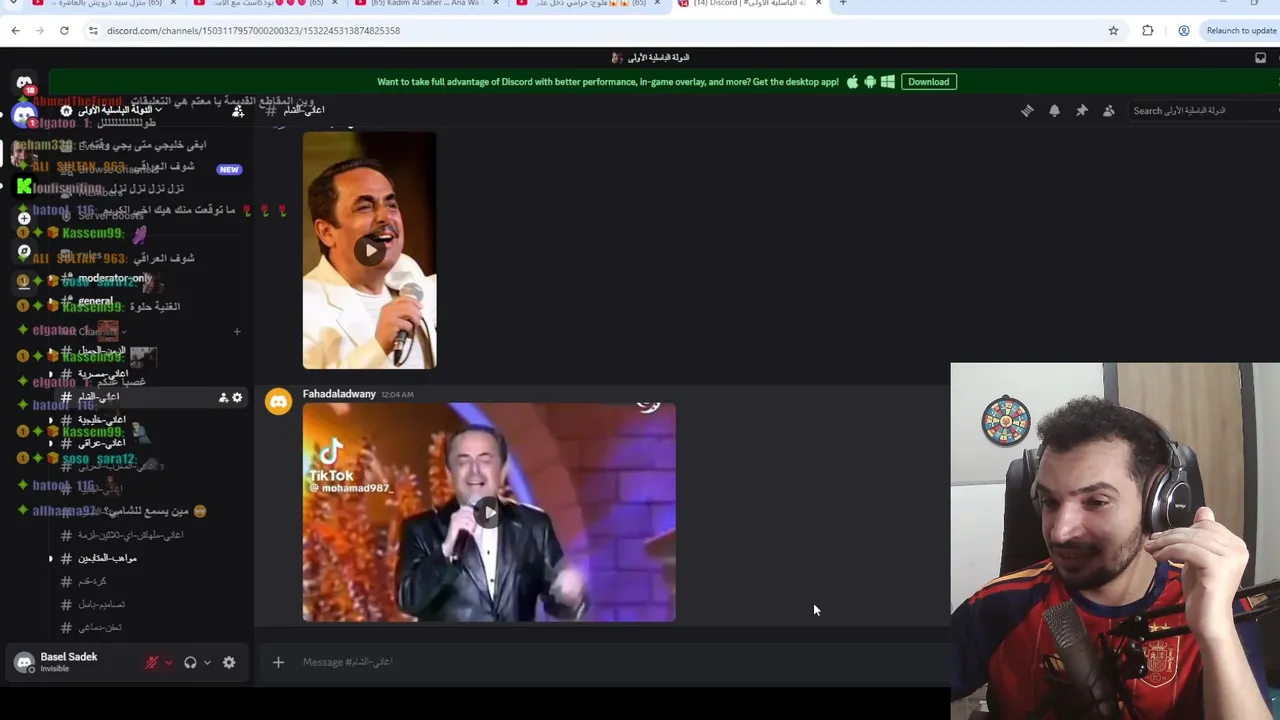The width and height of the screenshot is (1280, 720).
Task: Toggle the muted microphone button
Action: tap(152, 662)
